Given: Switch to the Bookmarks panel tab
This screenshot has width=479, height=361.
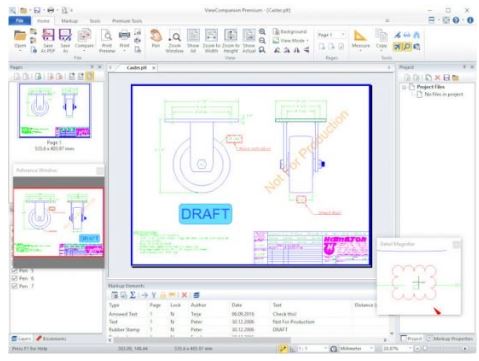Looking at the screenshot, I should pyautogui.click(x=51, y=338).
